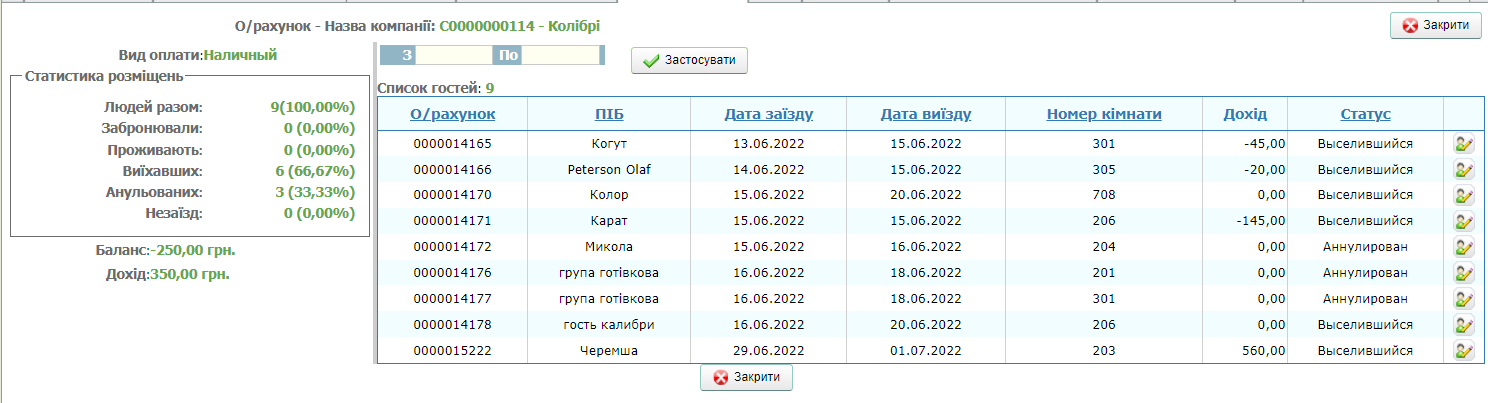Click the Застосувати button
This screenshot has height=403, width=1488.
[689, 61]
